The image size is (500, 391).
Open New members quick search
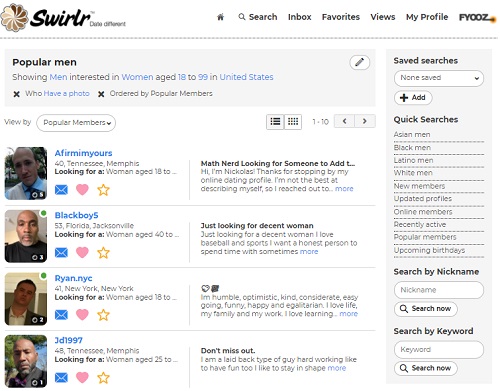point(419,186)
